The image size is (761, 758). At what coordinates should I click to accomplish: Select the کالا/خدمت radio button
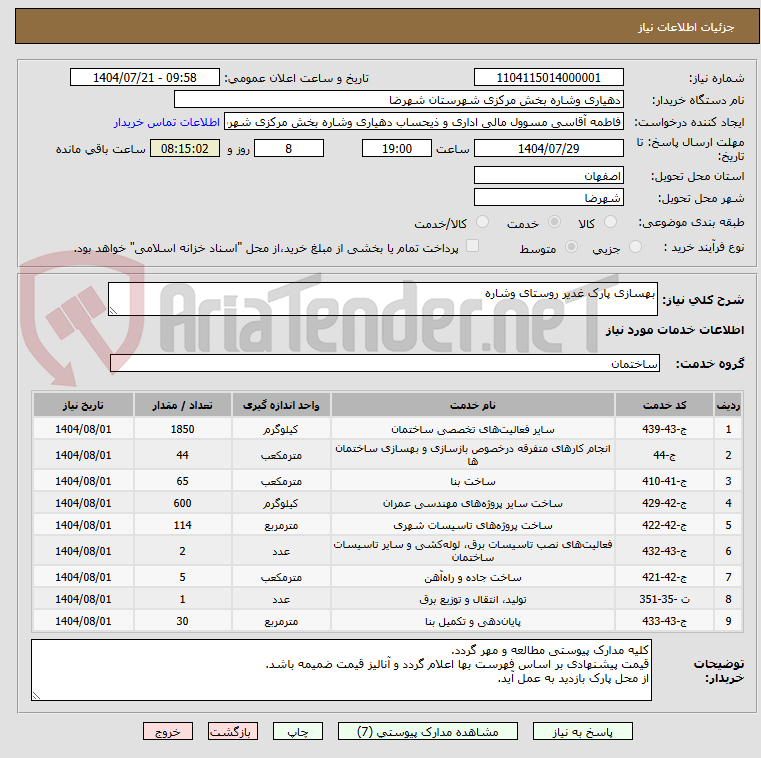pos(482,222)
